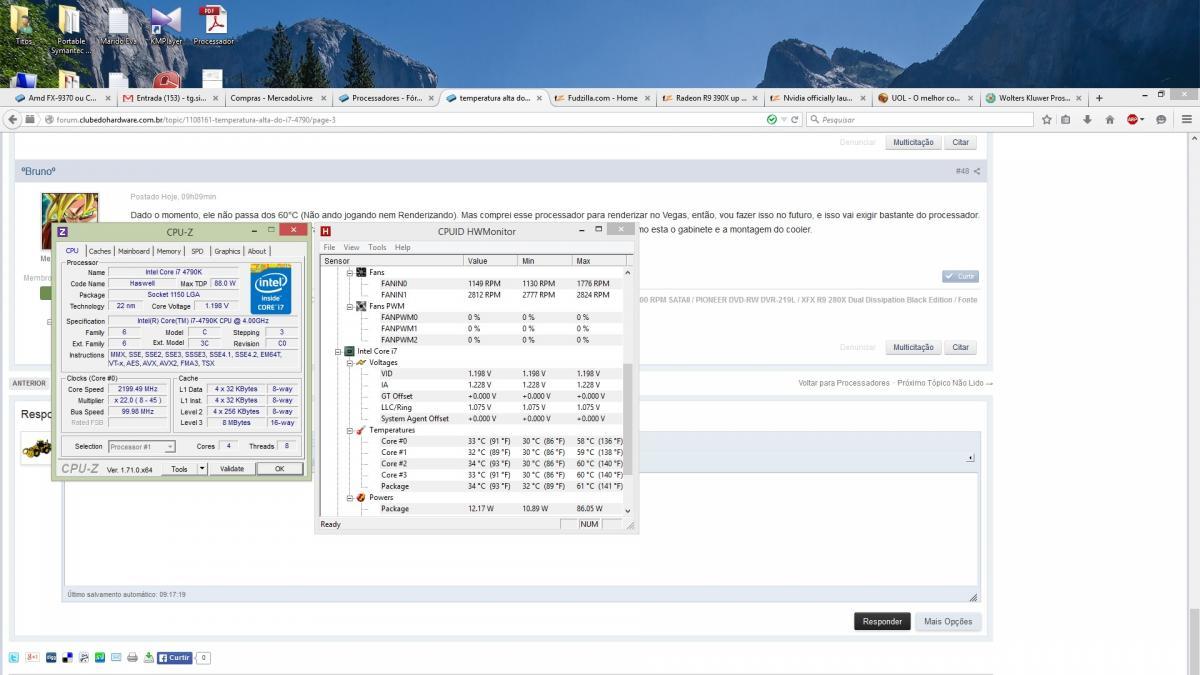The height and width of the screenshot is (675, 1200).
Task: Open HWMonitor Help menu
Action: pos(402,247)
